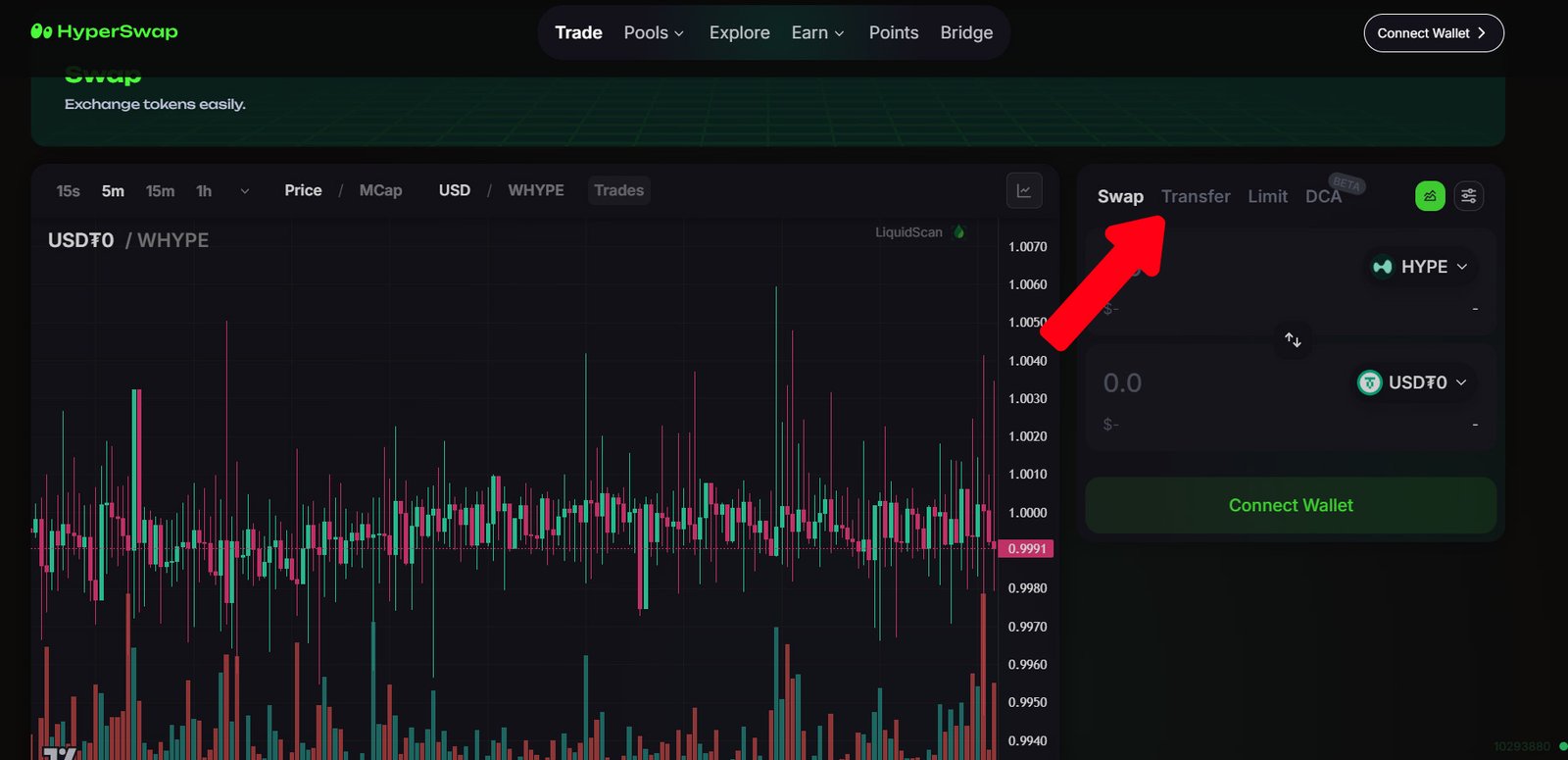Open swap settings sliders icon
The width and height of the screenshot is (1568, 760).
[x=1468, y=196]
